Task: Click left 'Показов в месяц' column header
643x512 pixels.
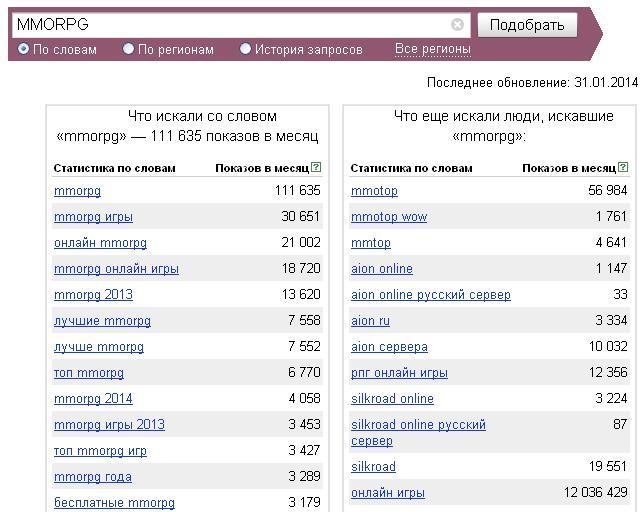Action: tap(262, 168)
